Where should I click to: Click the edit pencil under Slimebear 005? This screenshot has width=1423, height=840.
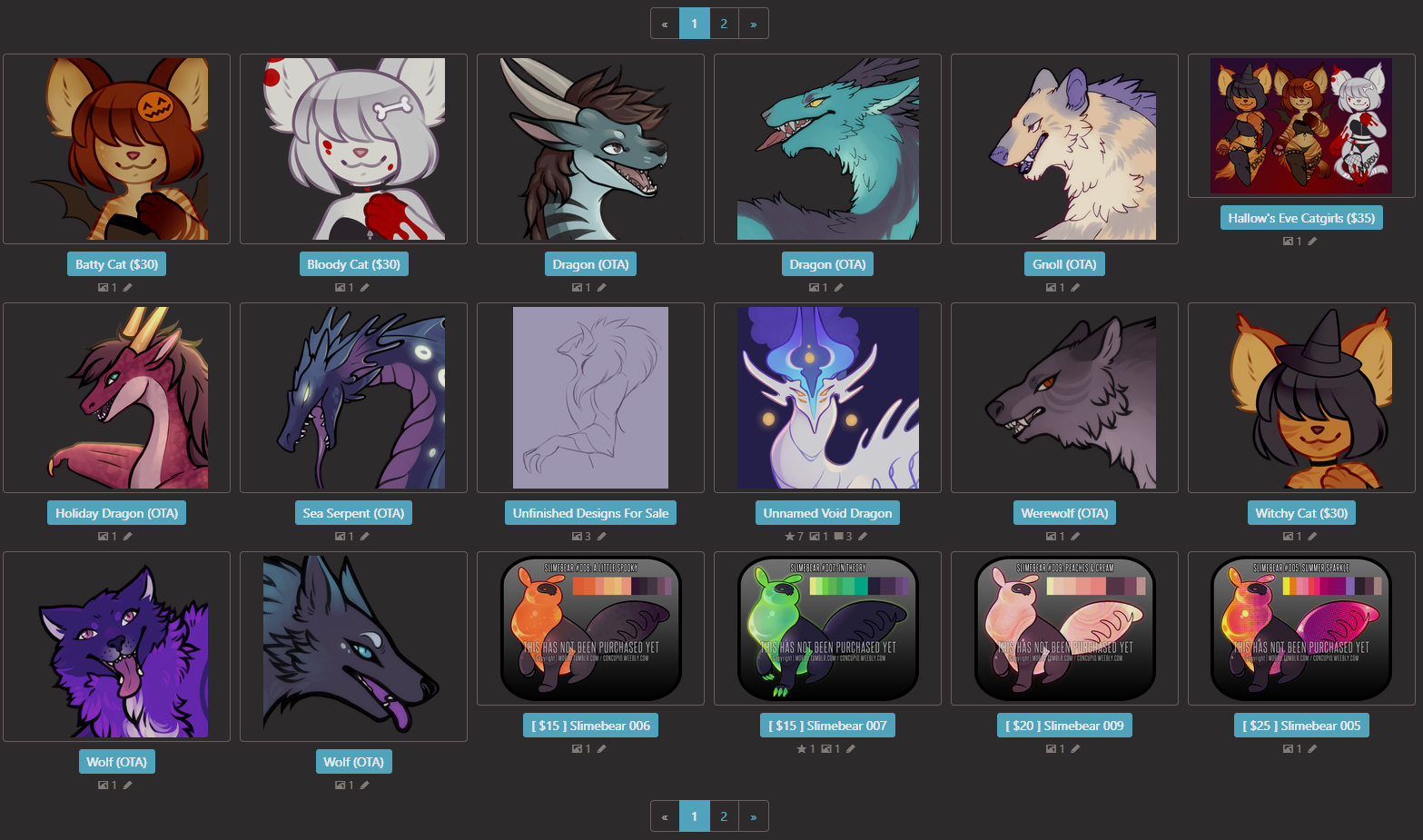pos(1312,749)
